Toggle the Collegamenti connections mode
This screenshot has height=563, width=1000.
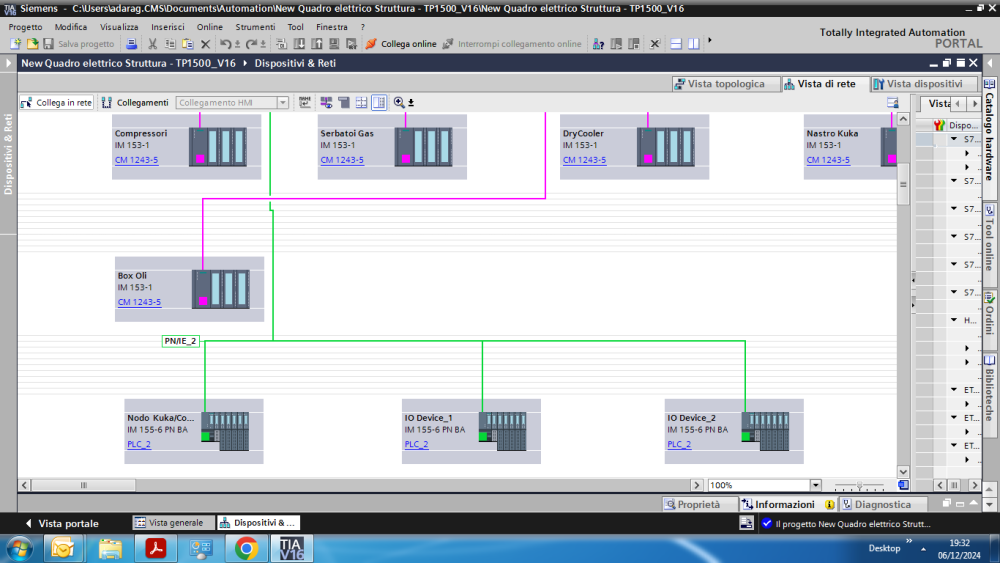[135, 102]
